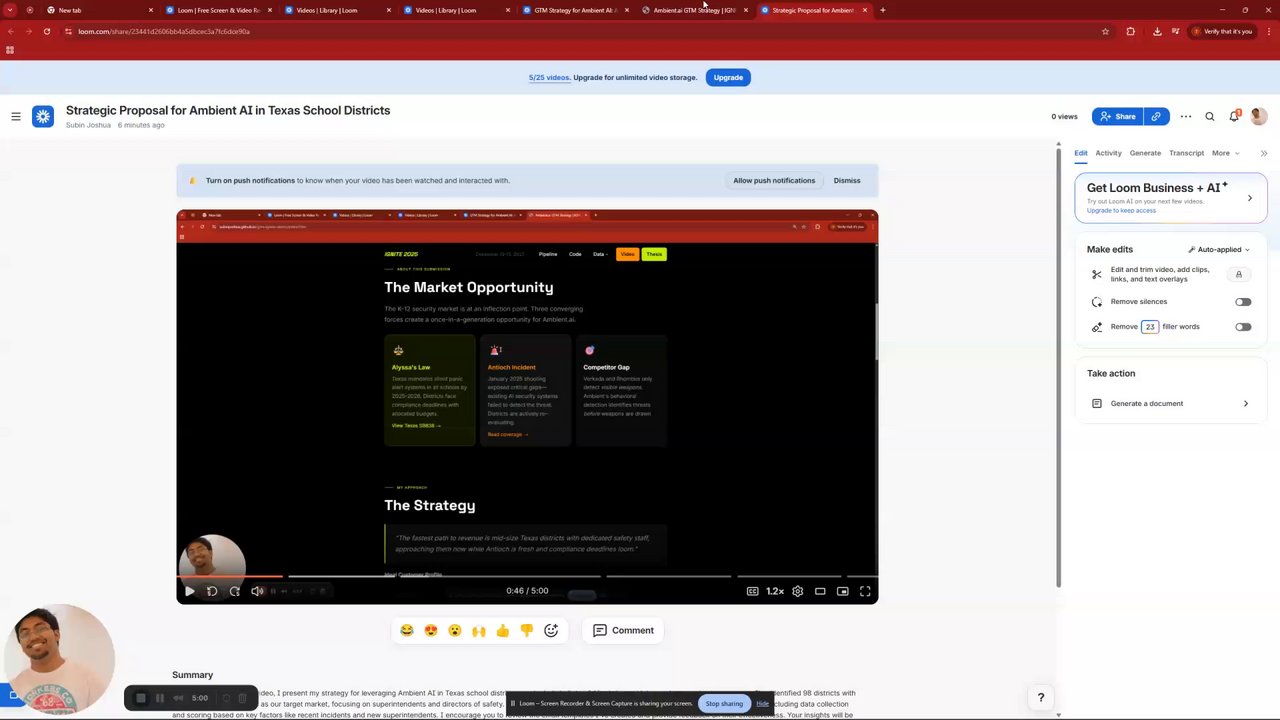Switch to the Transcript tab
Screen dimensions: 1280x720
coord(1186,153)
